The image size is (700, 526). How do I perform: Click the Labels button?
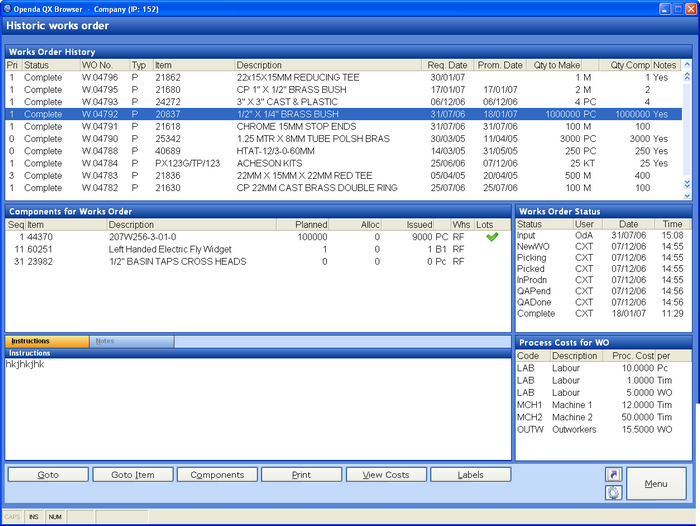click(x=471, y=475)
